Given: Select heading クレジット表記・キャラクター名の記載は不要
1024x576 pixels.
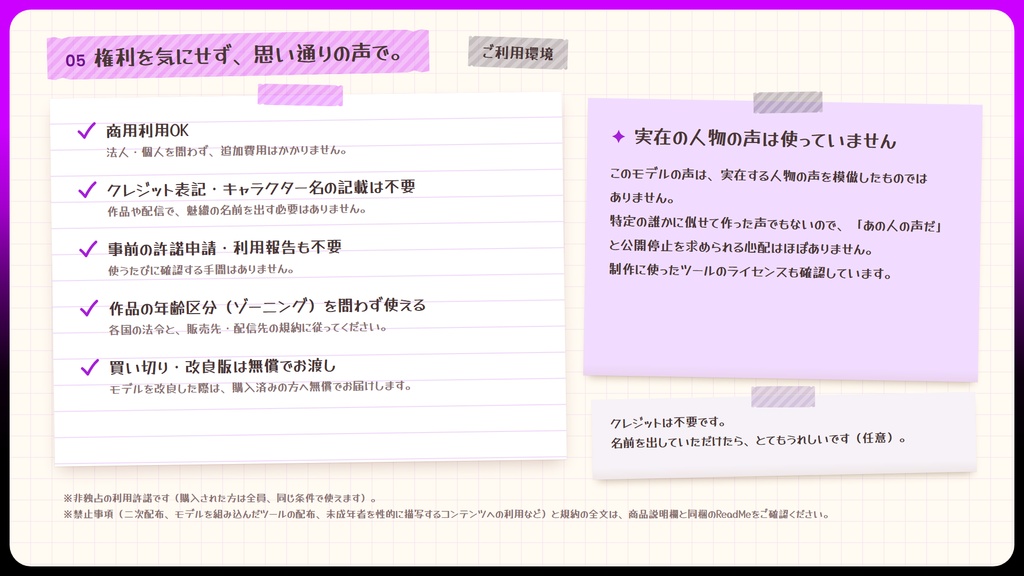Looking at the screenshot, I should click(x=261, y=188).
